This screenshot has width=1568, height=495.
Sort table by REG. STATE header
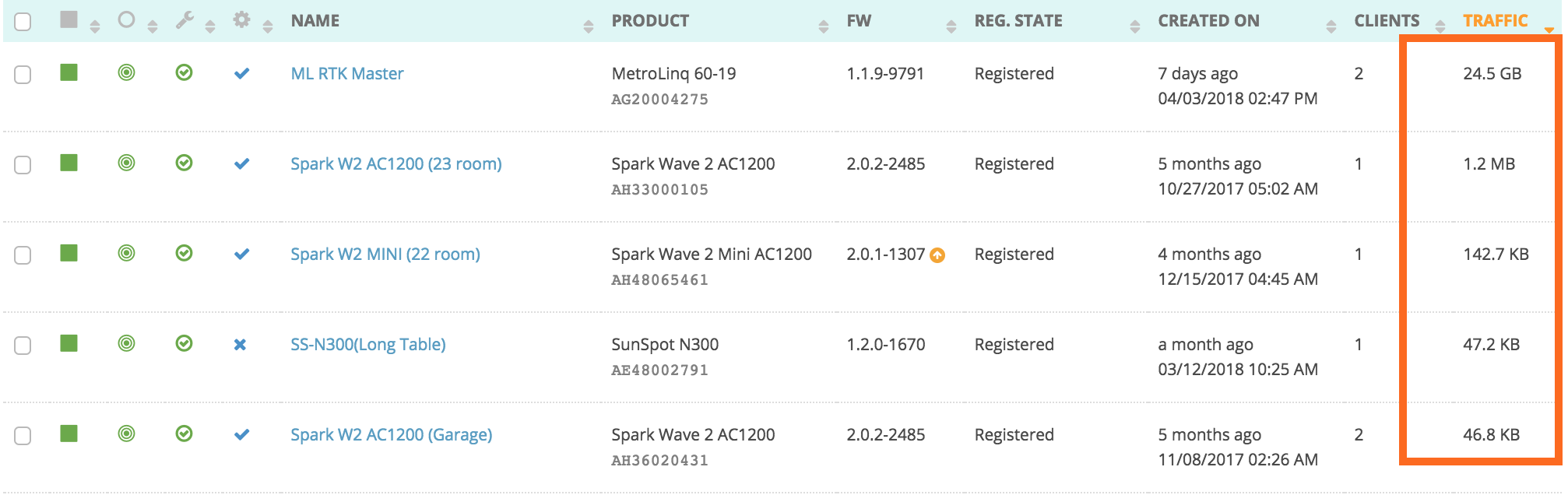click(1018, 21)
